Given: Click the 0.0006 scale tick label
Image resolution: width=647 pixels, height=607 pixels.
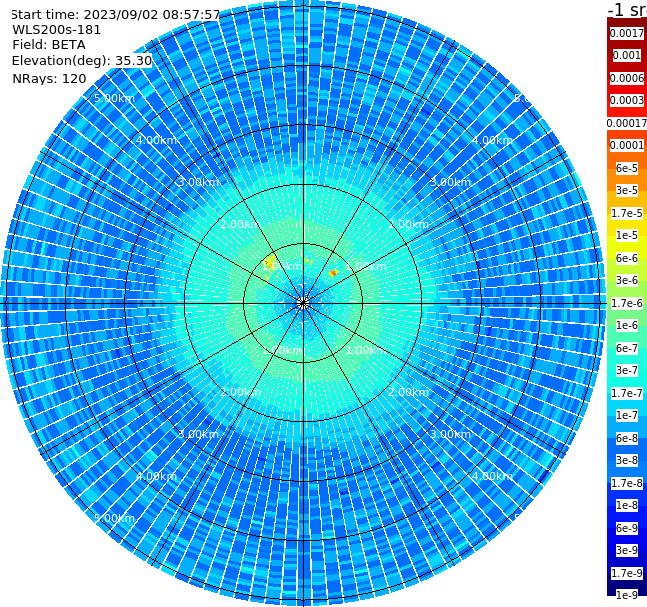Looking at the screenshot, I should (627, 78).
